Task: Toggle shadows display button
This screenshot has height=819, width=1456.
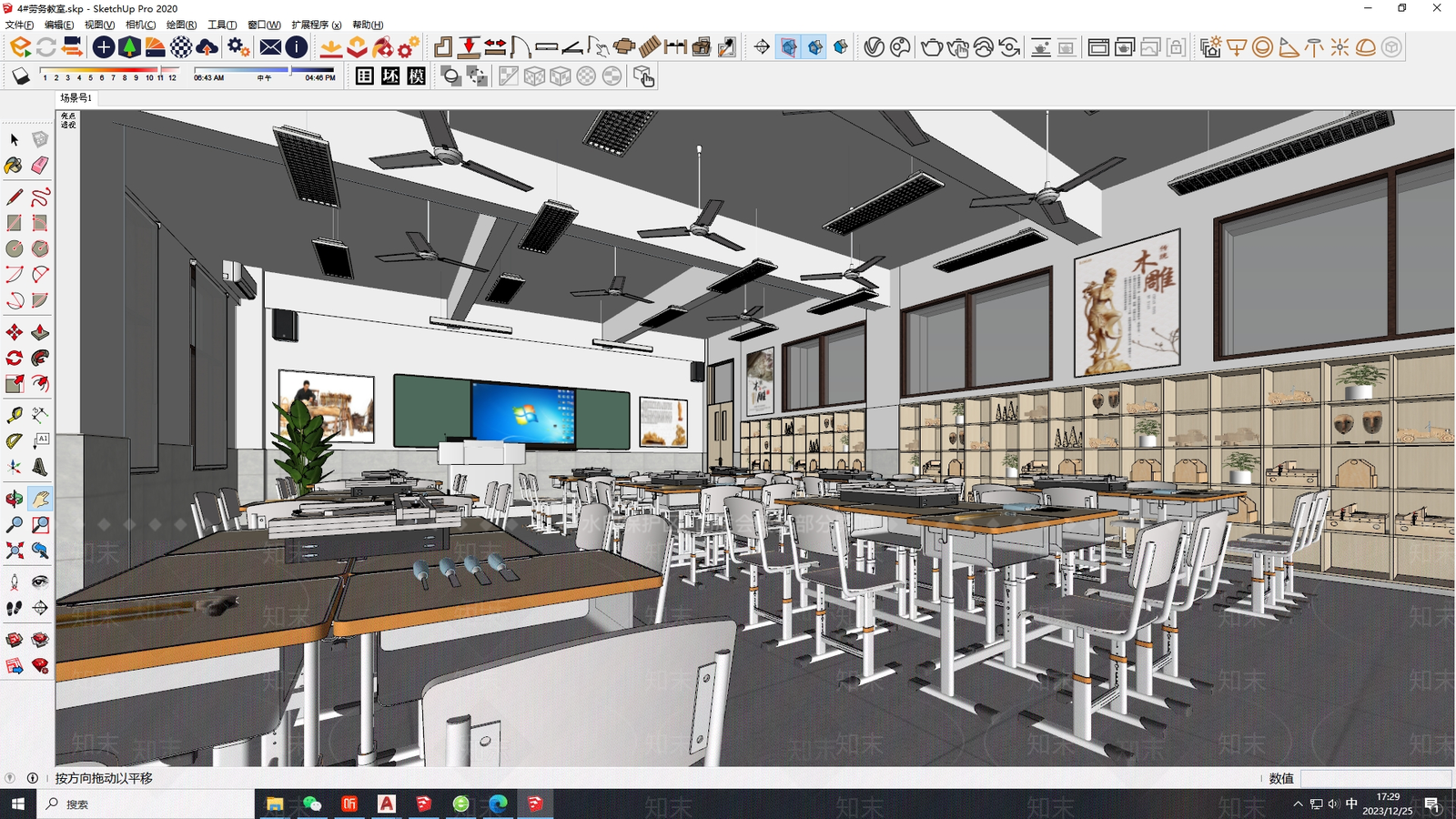Action: pos(21,76)
